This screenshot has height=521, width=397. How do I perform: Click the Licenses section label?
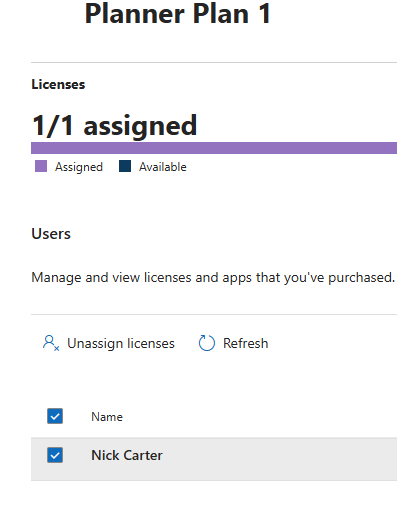tap(58, 84)
